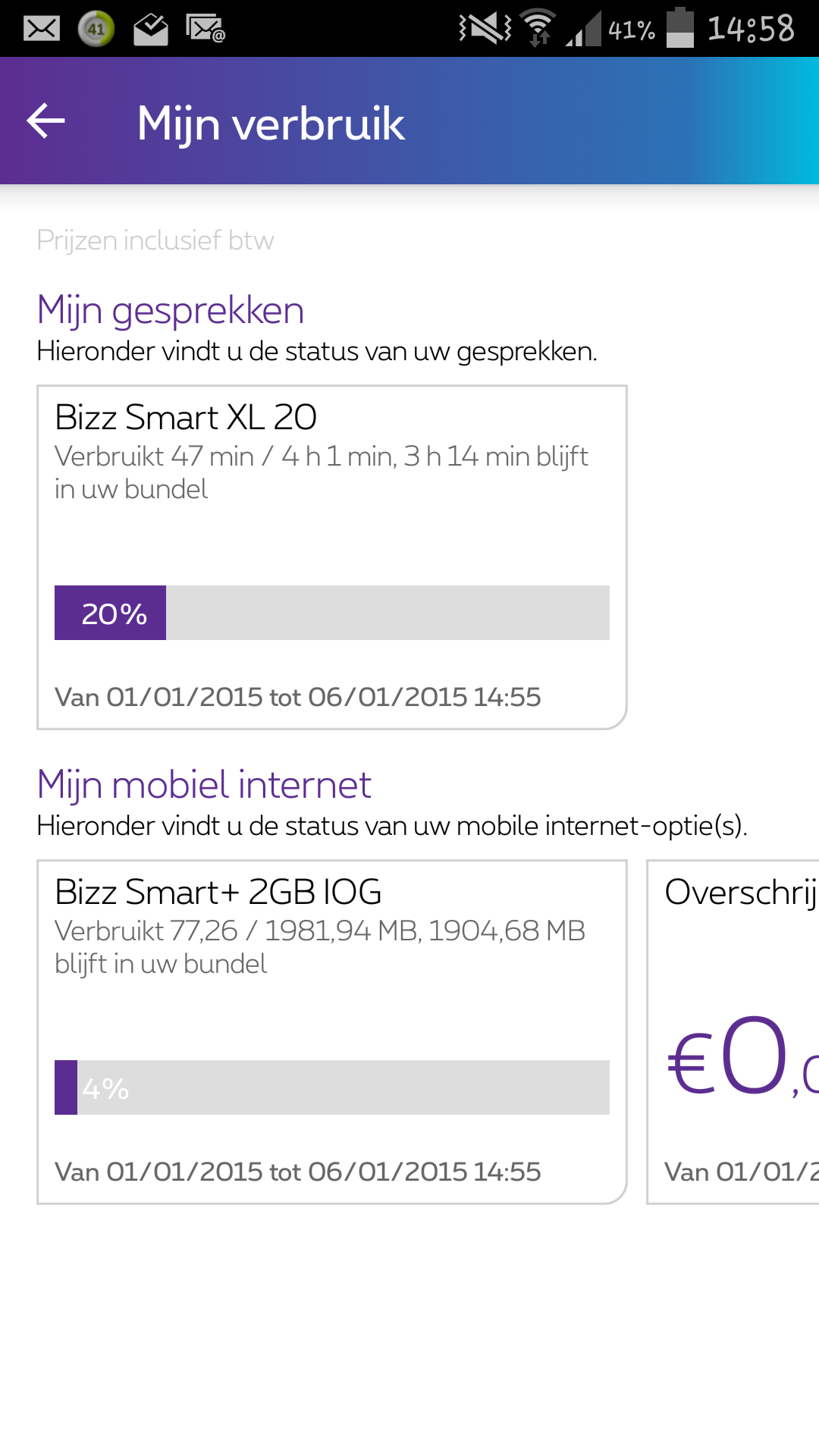This screenshot has height=1456, width=819.
Task: Tap the green 41 badge notification icon
Action: coord(96,29)
